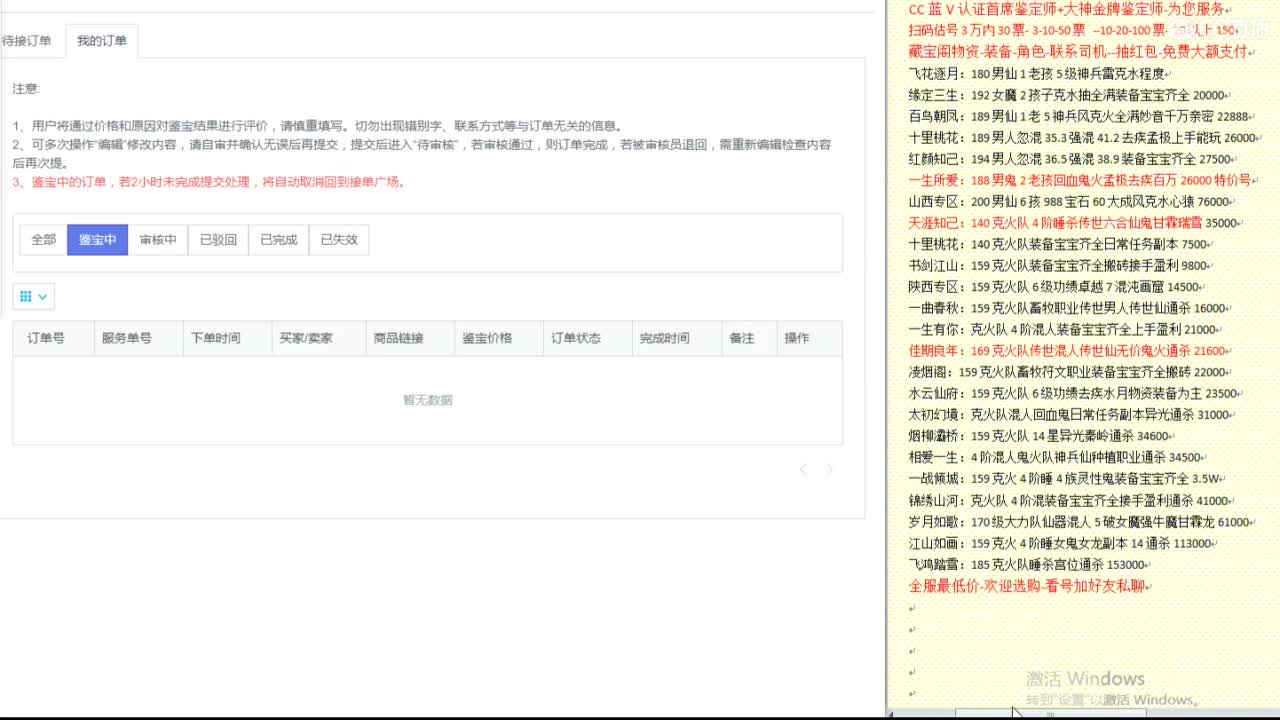Switch to the 我的订单 tab
The width and height of the screenshot is (1280, 720).
tap(98, 41)
